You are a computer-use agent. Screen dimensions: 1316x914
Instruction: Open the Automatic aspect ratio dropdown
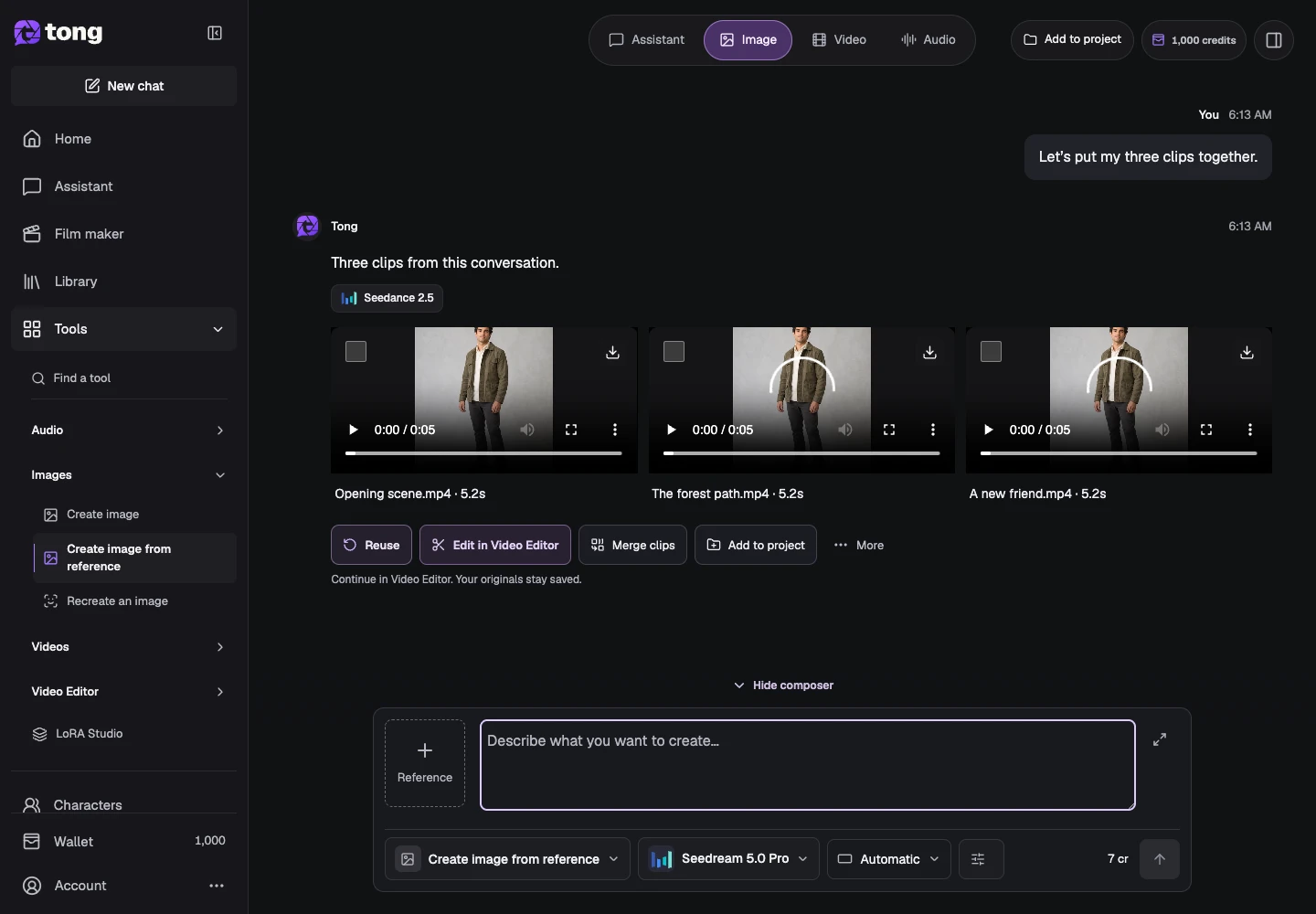pos(889,859)
